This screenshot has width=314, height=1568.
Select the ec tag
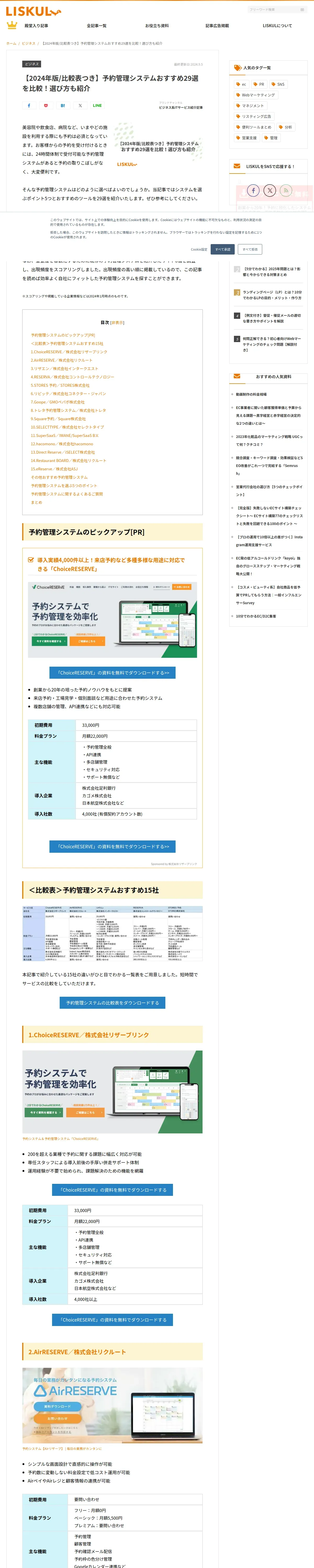242,85
